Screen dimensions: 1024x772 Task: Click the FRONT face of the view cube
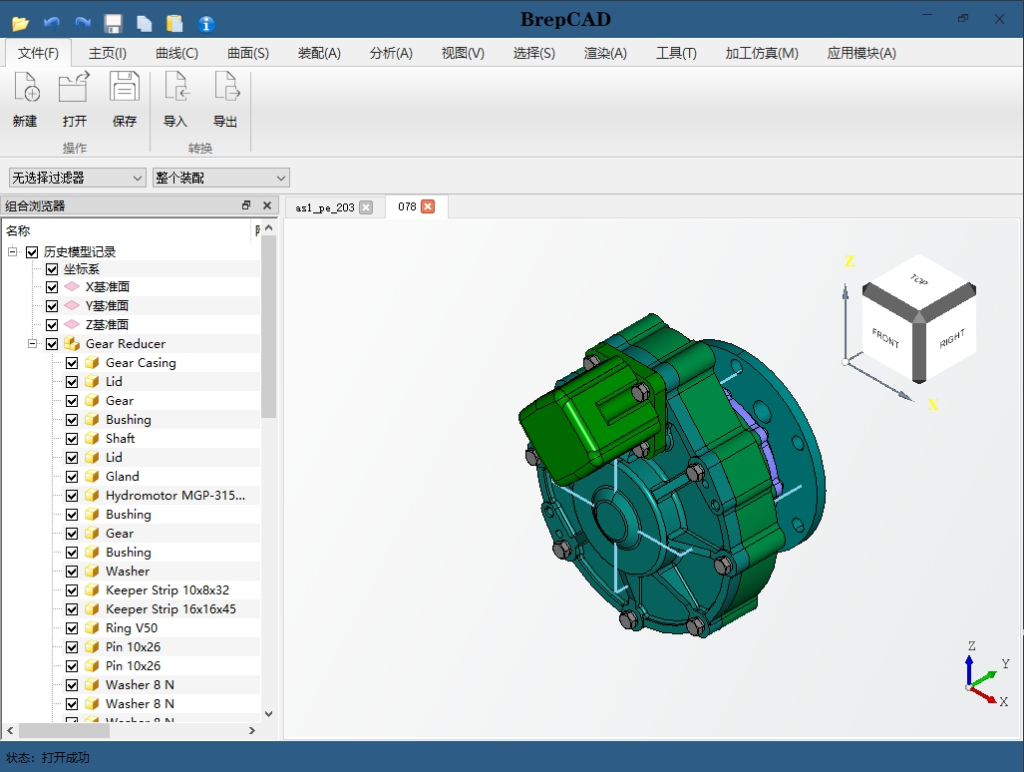pos(886,338)
